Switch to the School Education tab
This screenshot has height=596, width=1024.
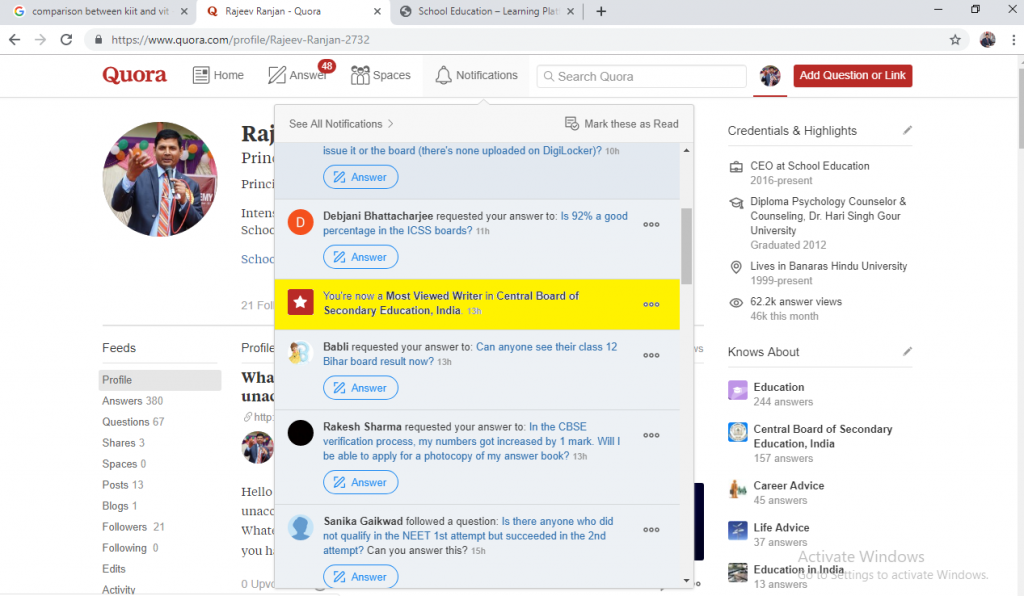tap(487, 11)
